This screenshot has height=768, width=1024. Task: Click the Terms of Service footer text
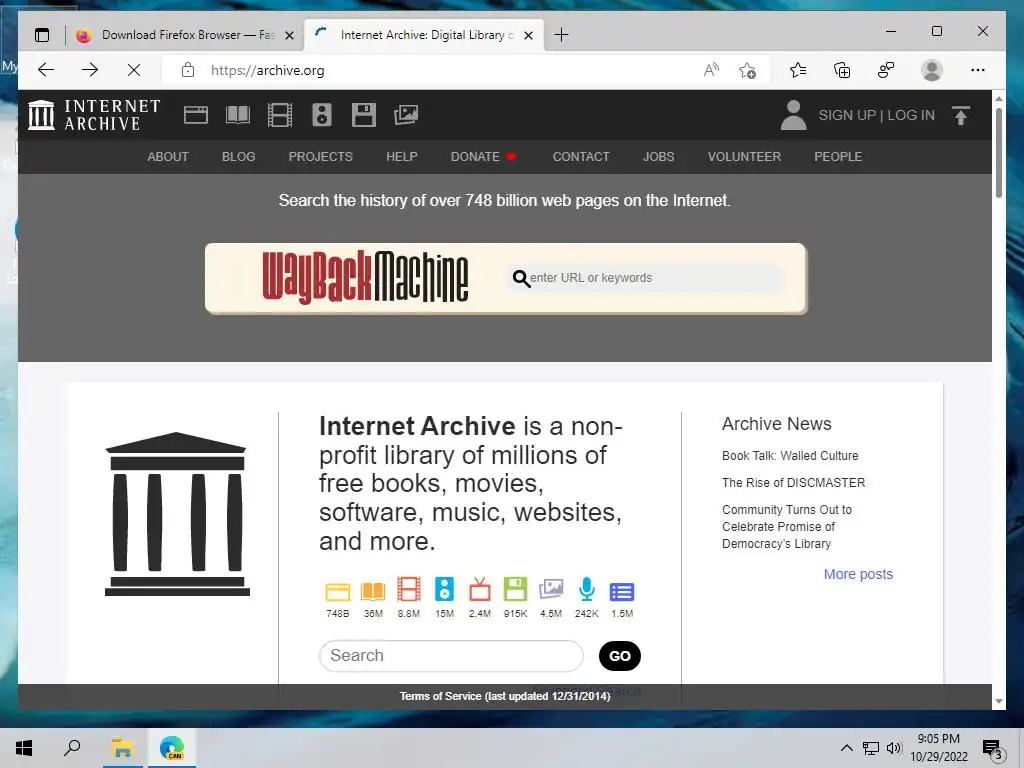pos(505,696)
